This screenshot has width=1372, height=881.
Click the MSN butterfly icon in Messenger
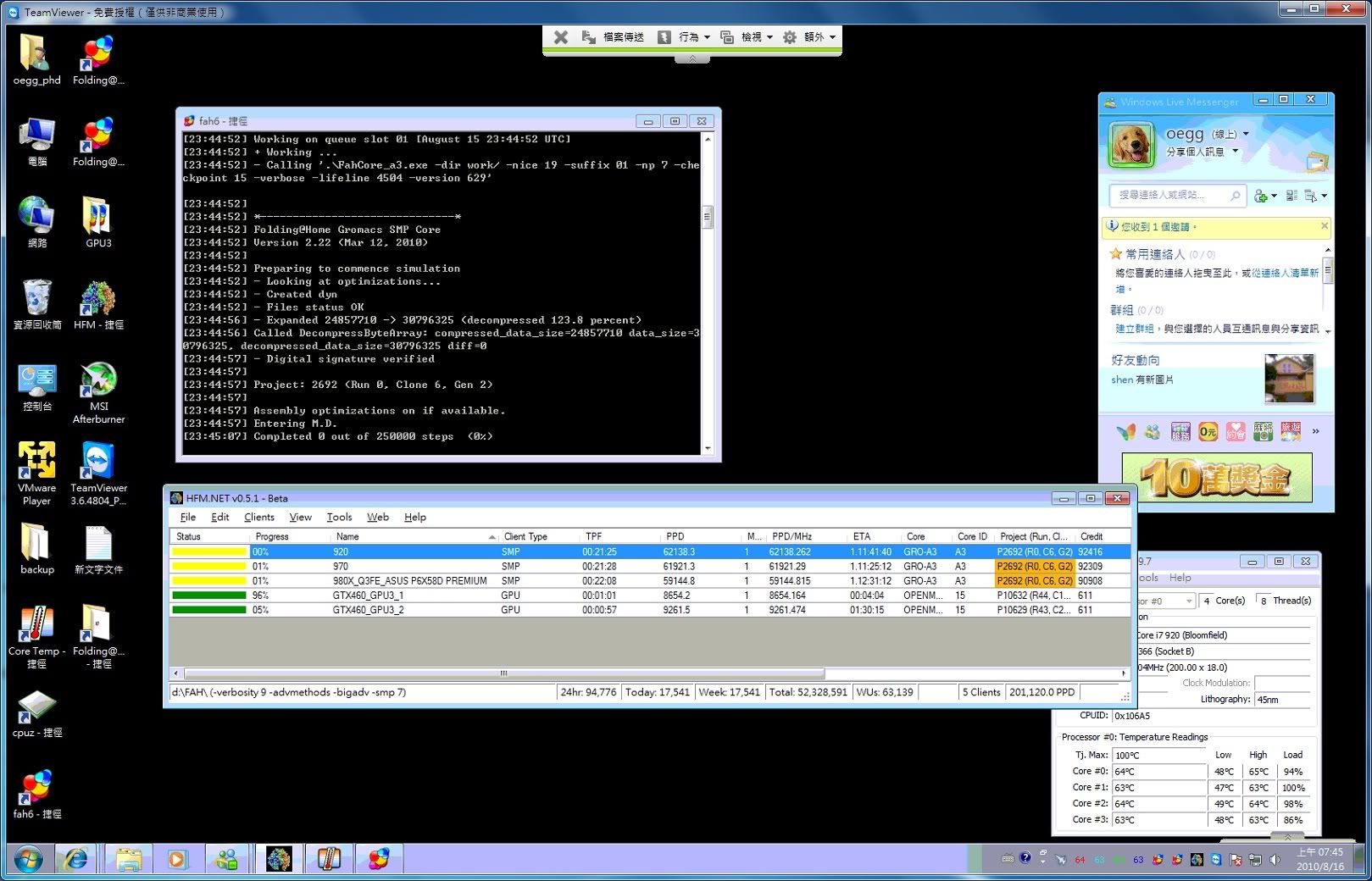pyautogui.click(x=1125, y=432)
